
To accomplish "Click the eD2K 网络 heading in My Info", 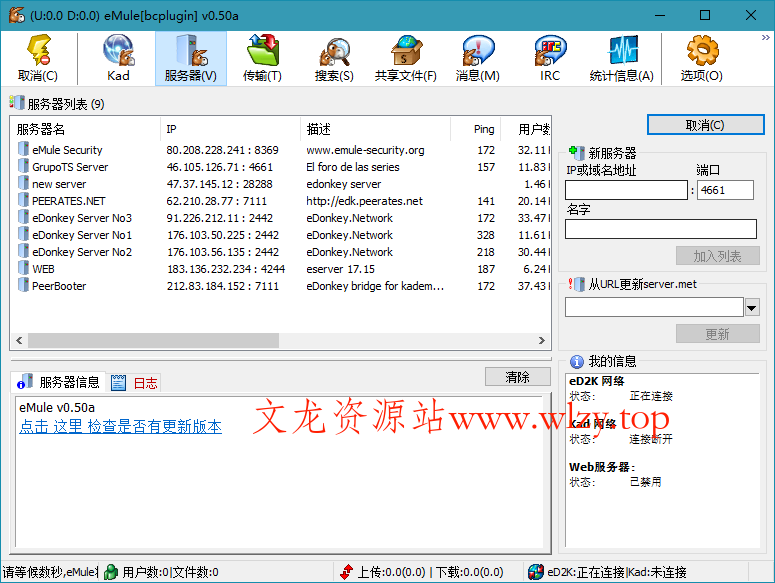I will tap(597, 381).
